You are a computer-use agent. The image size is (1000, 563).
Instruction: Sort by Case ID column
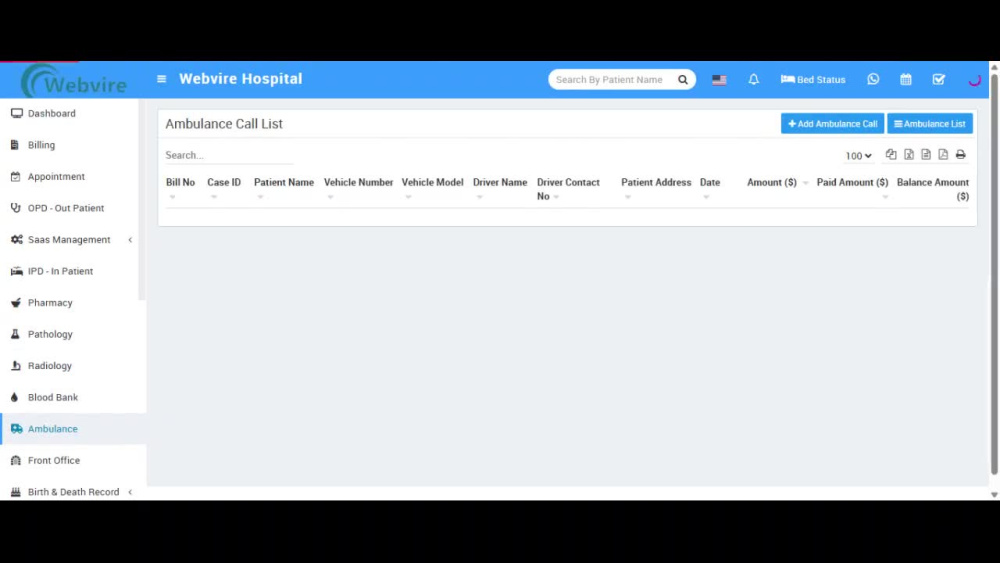224,182
